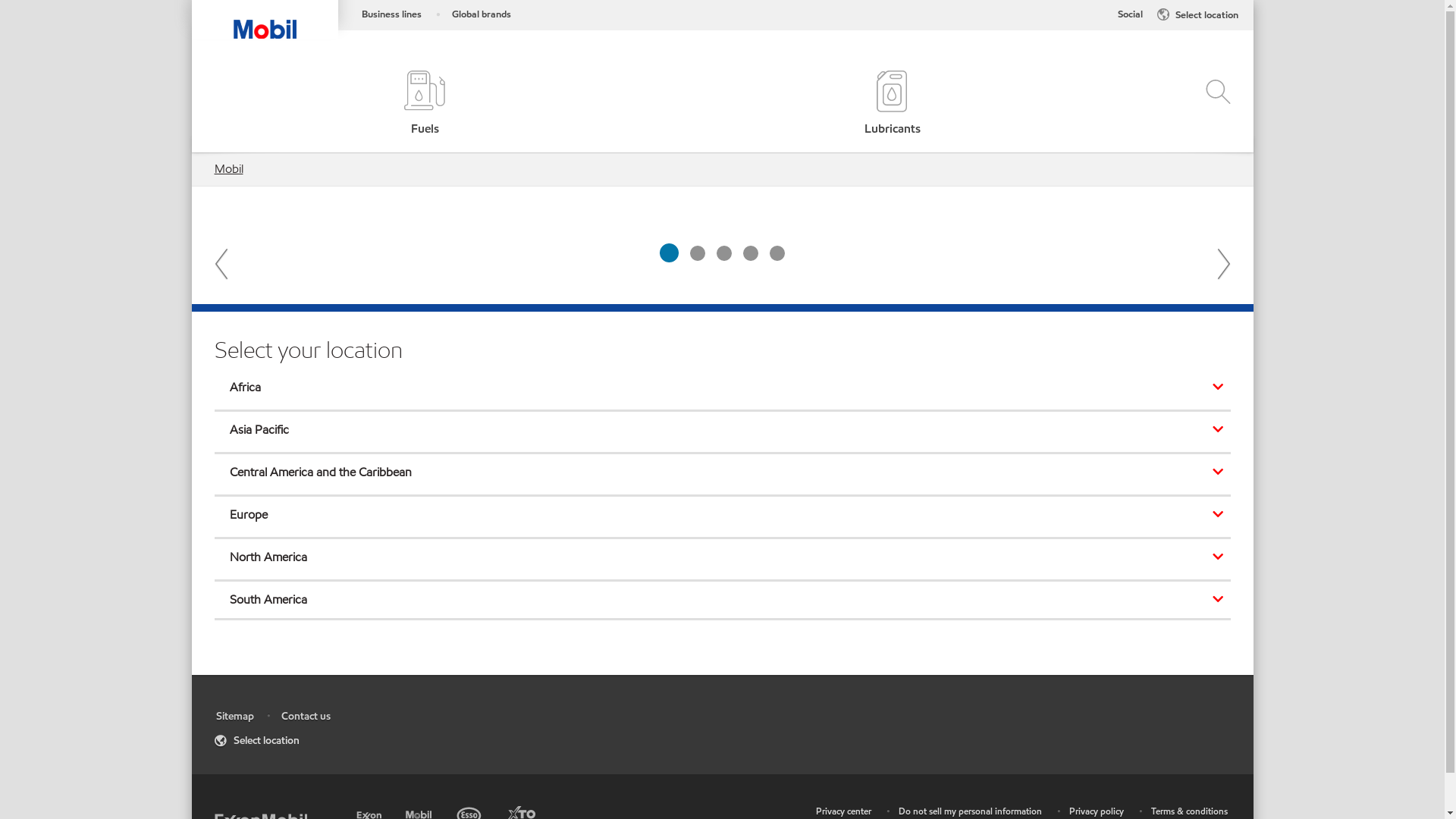Go to previous carousel slide arrow
This screenshot has height=819, width=1456.
click(x=221, y=264)
